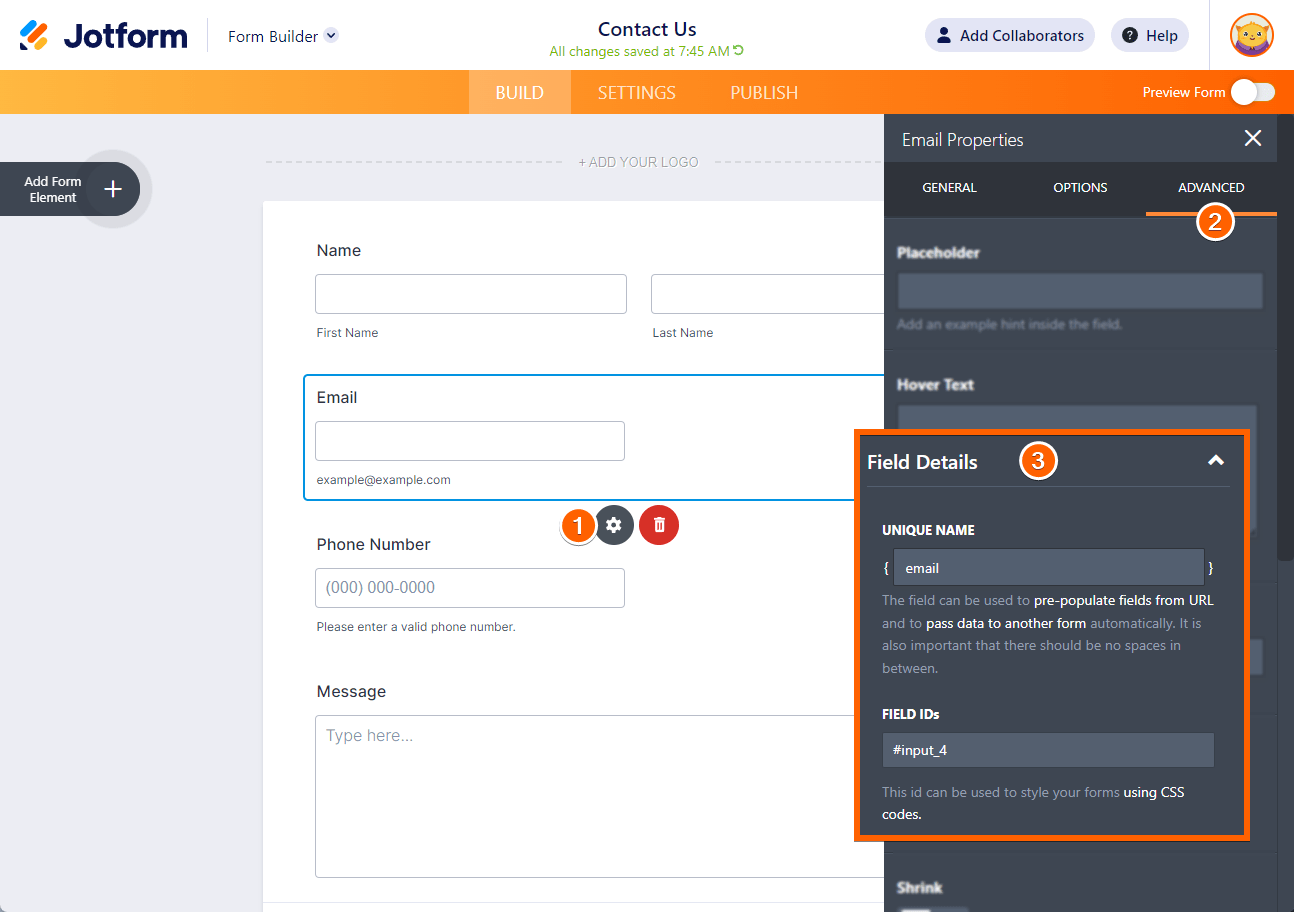Switch to the BUILD tab
The width and height of the screenshot is (1294, 912).
coord(520,92)
